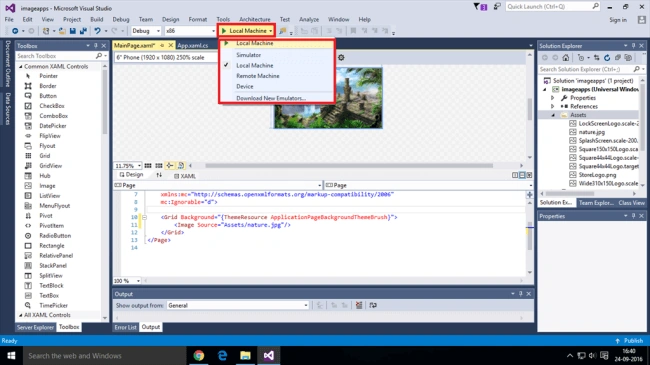The width and height of the screenshot is (650, 365).
Task: Open the Debug configuration dropdown
Action: (x=146, y=31)
